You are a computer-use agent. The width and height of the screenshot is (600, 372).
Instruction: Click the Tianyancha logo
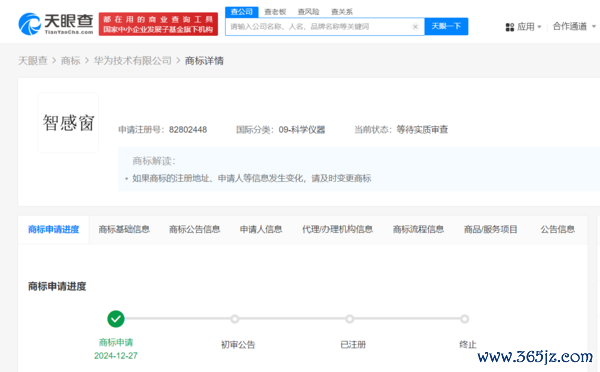point(56,24)
